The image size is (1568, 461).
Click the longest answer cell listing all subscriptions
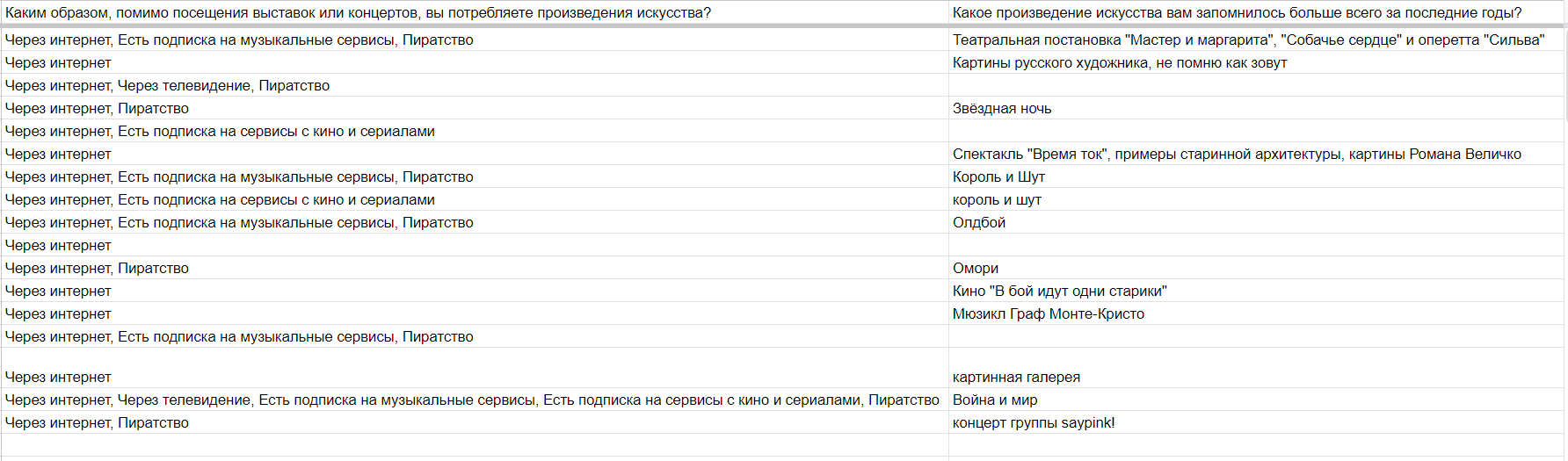pos(475,400)
